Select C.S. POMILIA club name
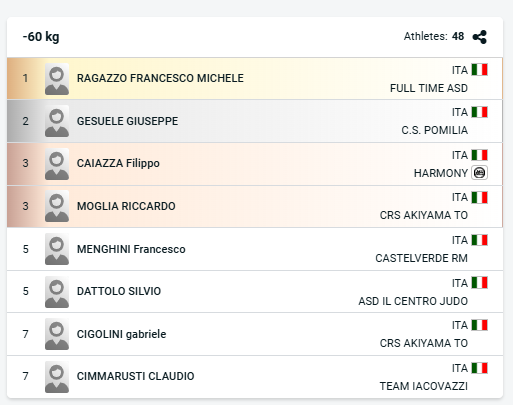 pos(434,130)
